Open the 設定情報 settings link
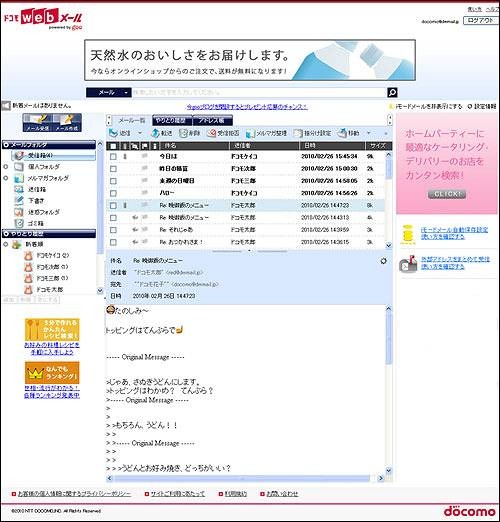500x522 pixels. point(482,106)
